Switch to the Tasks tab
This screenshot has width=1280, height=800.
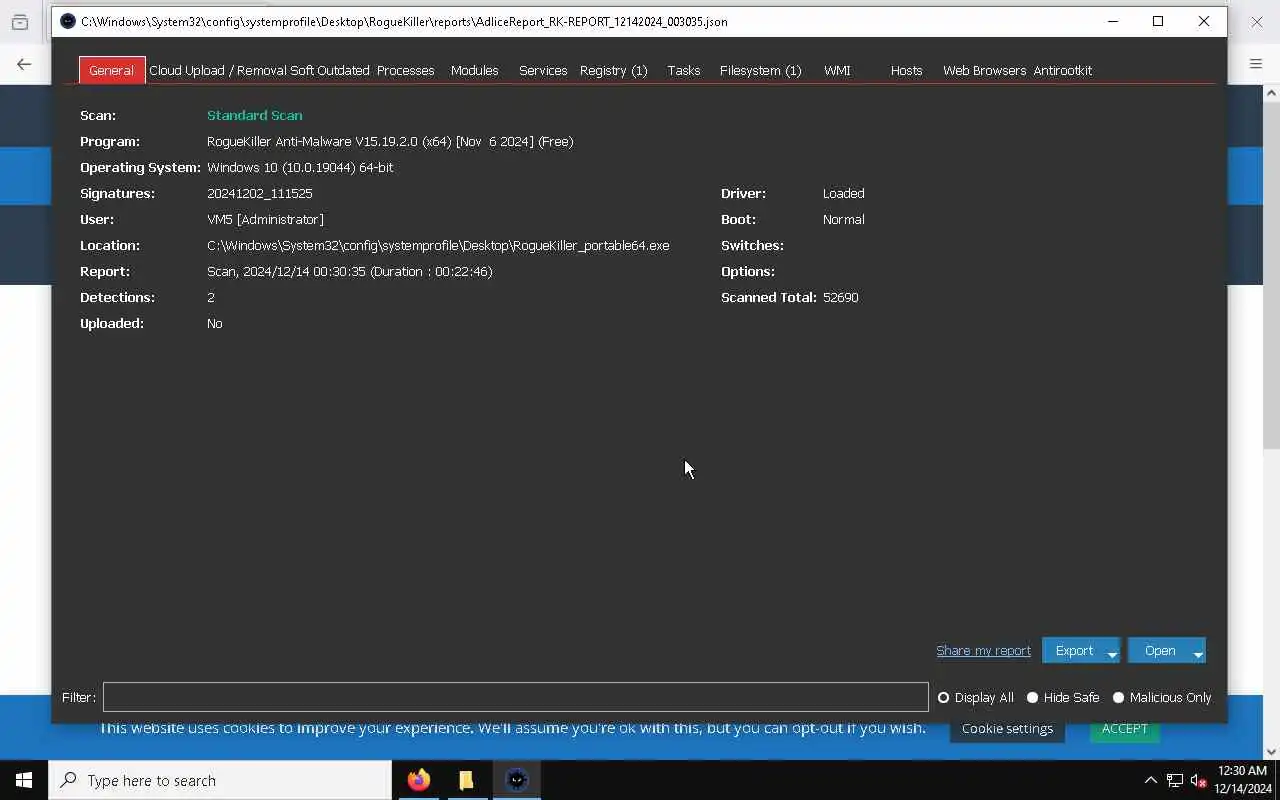(x=684, y=70)
